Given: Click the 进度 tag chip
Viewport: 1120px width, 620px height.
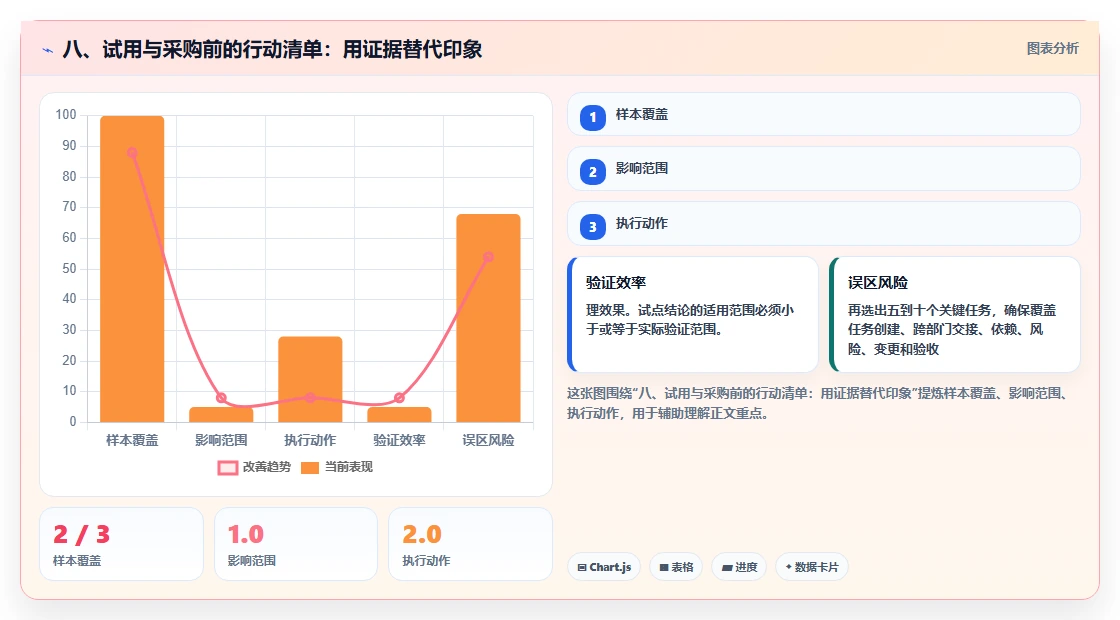Looking at the screenshot, I should pos(739,567).
